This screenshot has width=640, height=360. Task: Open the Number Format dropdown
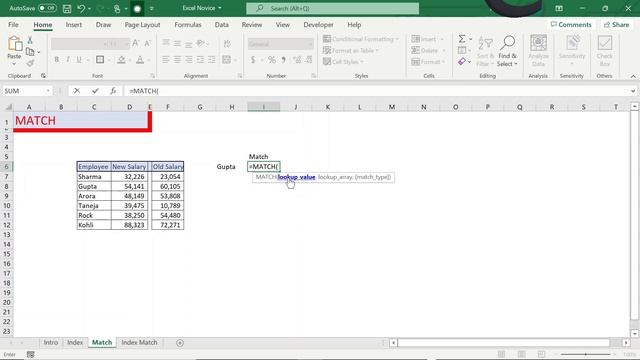click(x=310, y=44)
